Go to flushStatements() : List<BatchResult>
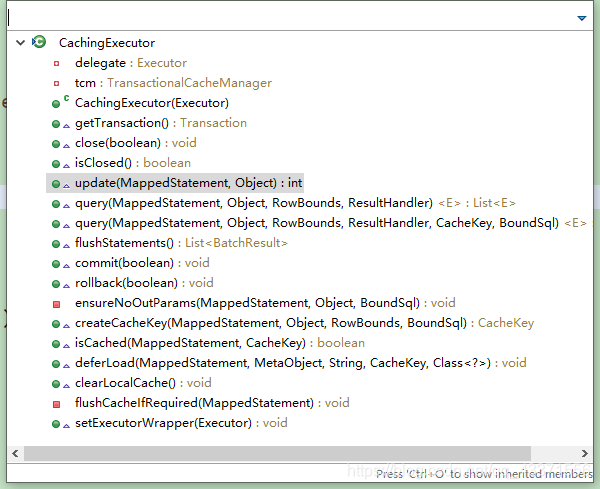The image size is (600, 489). coord(181,243)
